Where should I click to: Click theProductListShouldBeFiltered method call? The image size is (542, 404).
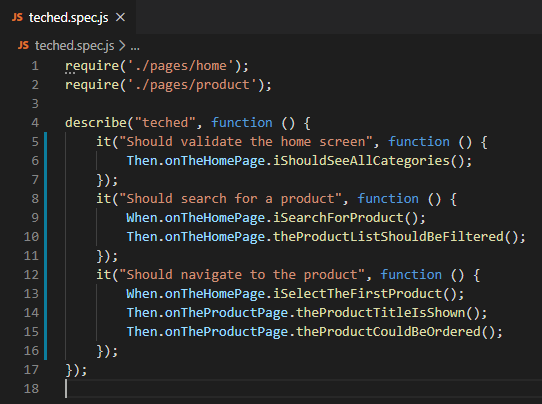[388, 237]
